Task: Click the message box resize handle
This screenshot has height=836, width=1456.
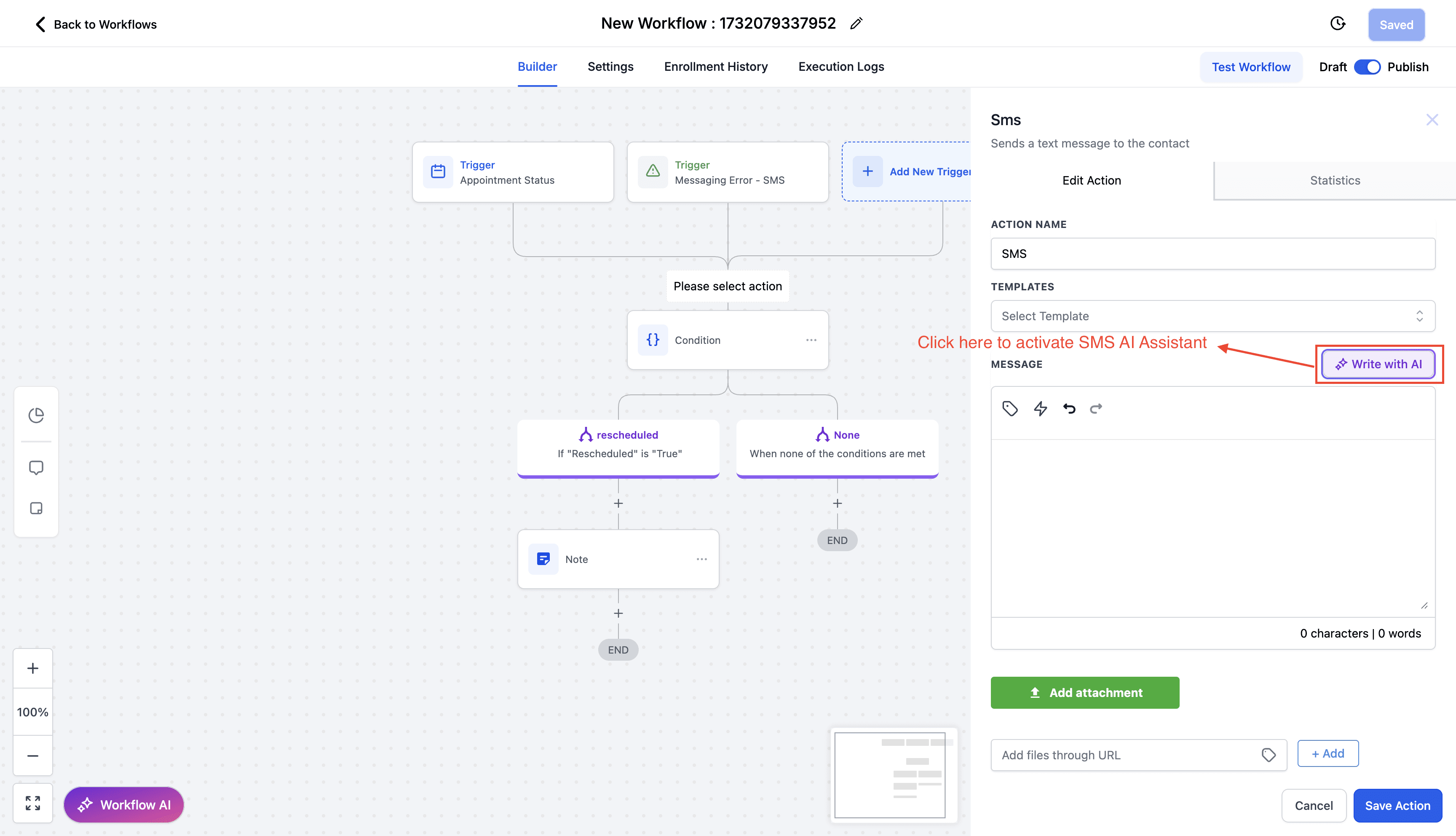Action: coord(1424,606)
